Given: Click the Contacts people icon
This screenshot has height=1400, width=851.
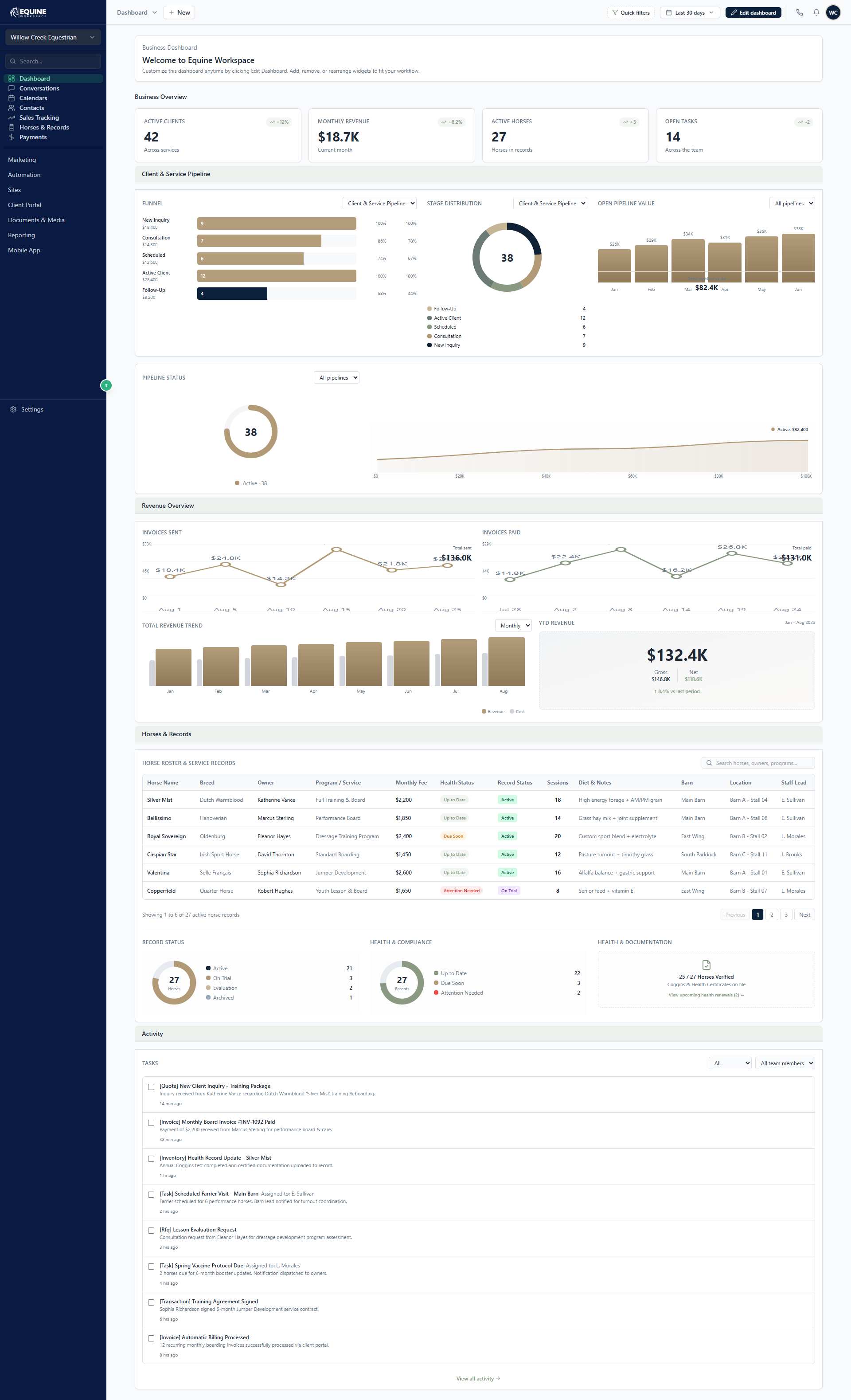Looking at the screenshot, I should click(12, 107).
